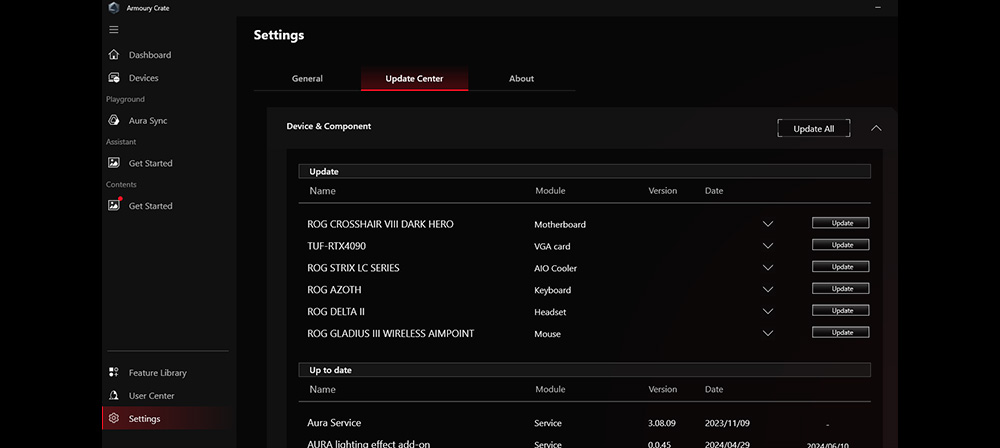Select Settings label in sidebar

click(x=144, y=419)
